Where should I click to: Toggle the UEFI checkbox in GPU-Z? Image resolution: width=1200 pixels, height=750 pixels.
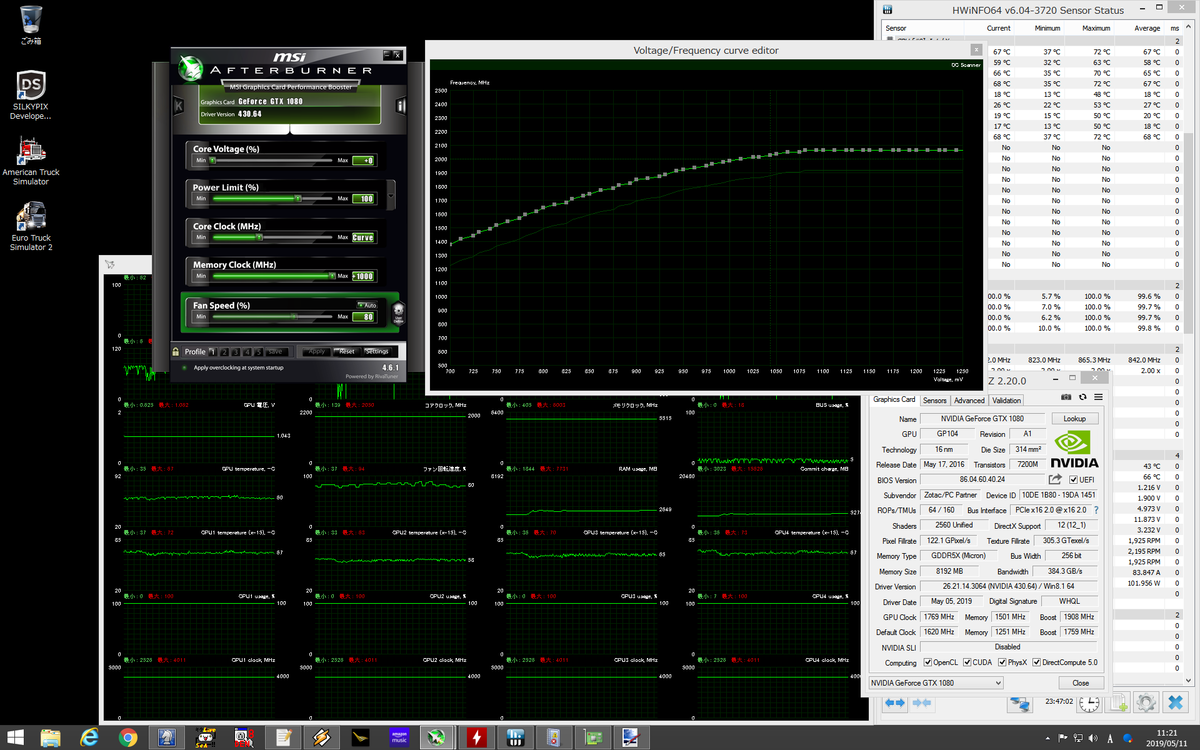[x=1074, y=480]
